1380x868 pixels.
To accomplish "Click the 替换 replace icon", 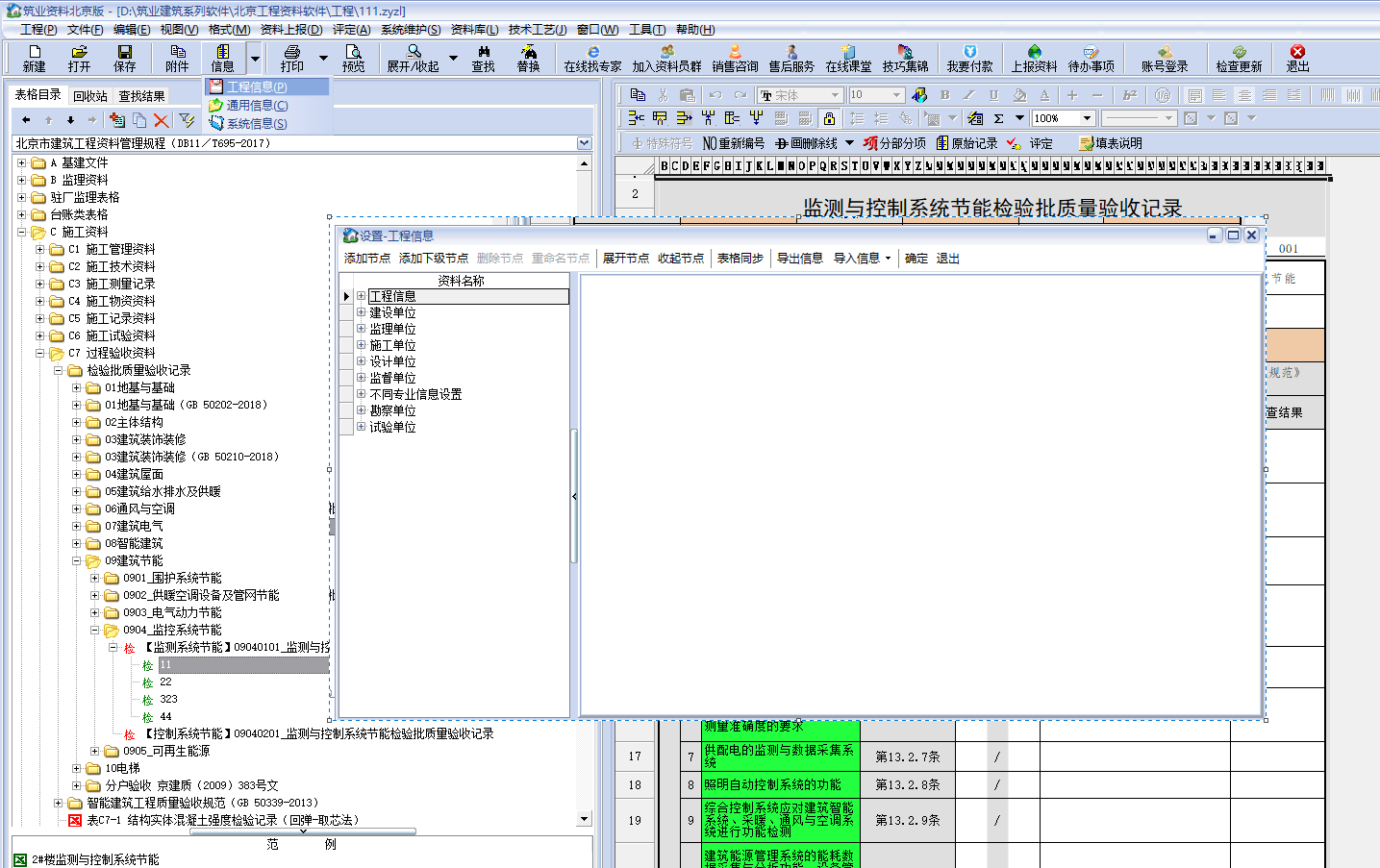I will (528, 58).
